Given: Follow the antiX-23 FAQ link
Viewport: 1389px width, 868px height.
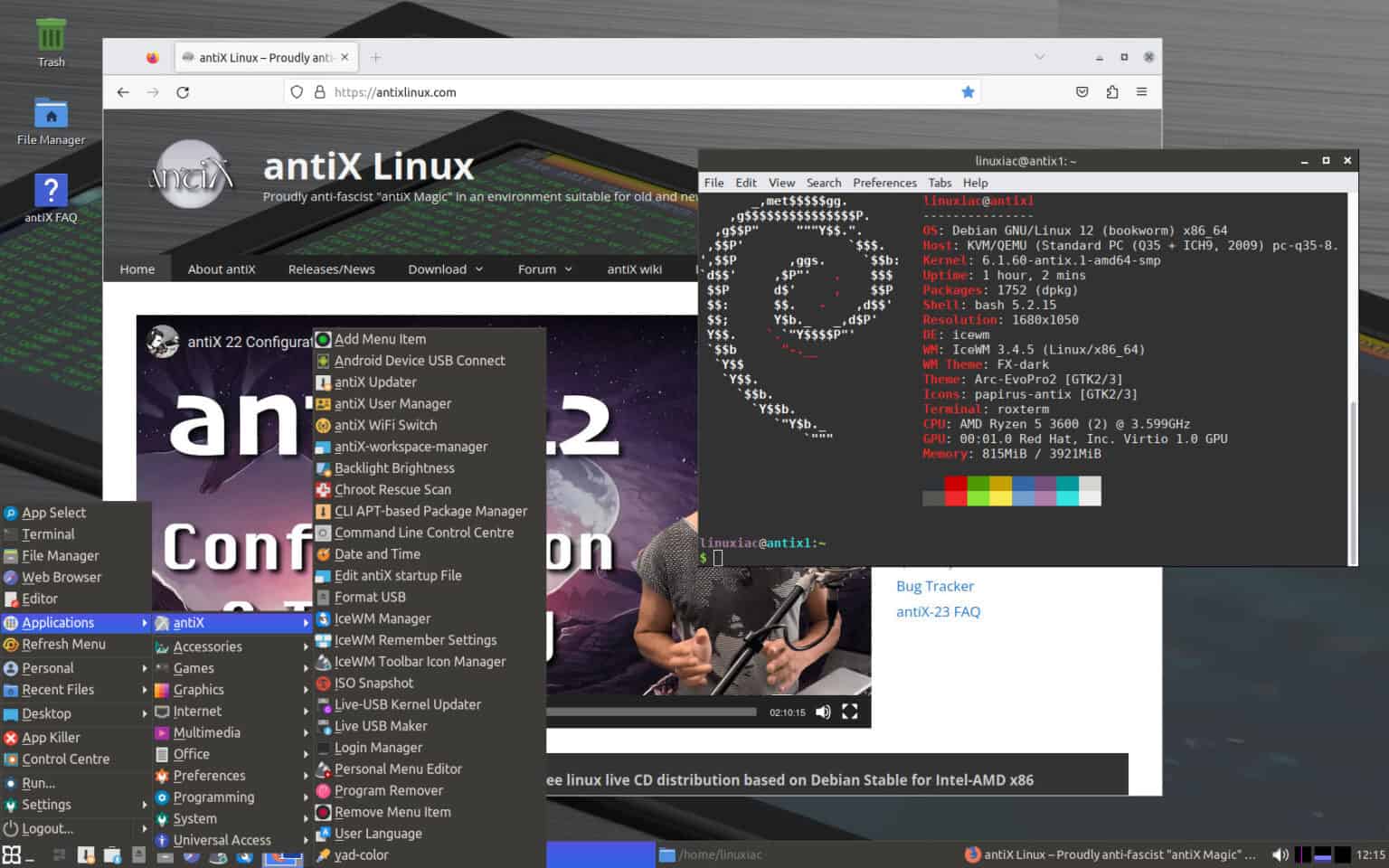Looking at the screenshot, I should [938, 611].
